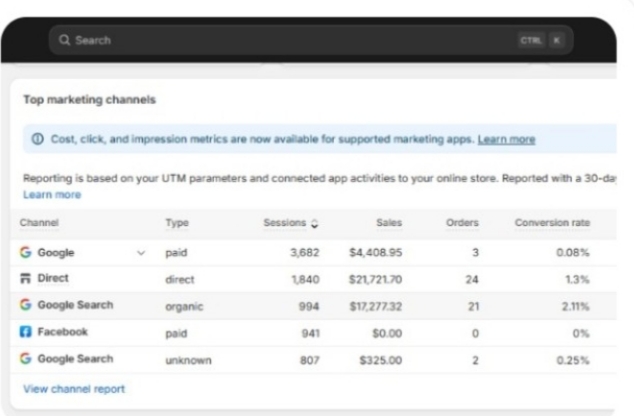Image resolution: width=634 pixels, height=416 pixels.
Task: Click the organic type cell
Action: pyautogui.click(x=184, y=306)
